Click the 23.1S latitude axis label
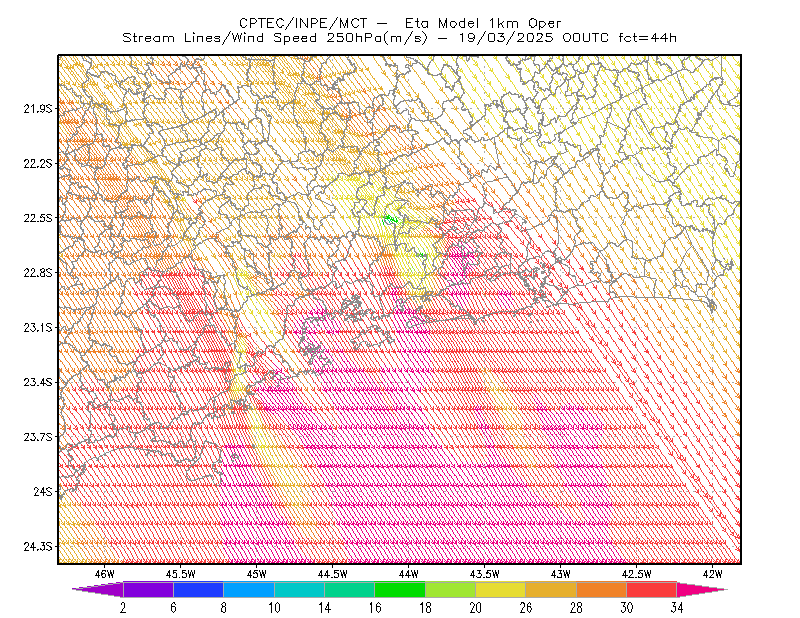 pos(38,327)
